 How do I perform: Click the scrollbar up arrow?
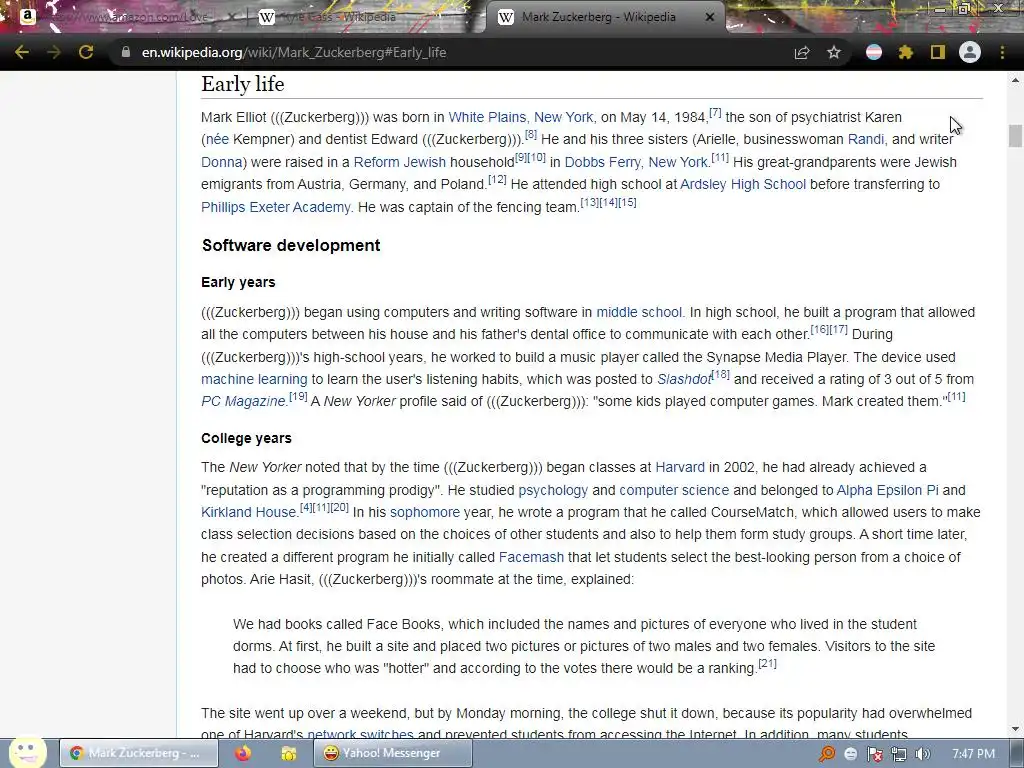(1015, 80)
